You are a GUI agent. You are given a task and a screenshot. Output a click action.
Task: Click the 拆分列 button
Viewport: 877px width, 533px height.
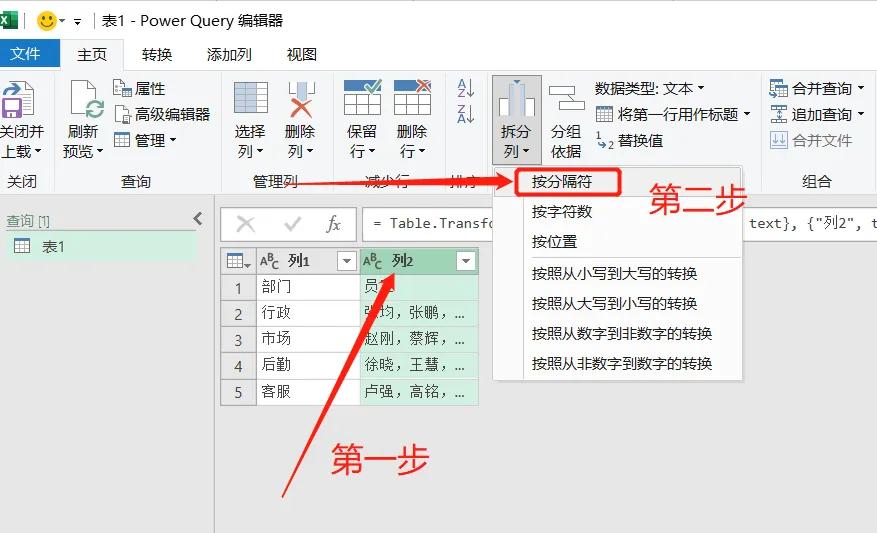(516, 119)
